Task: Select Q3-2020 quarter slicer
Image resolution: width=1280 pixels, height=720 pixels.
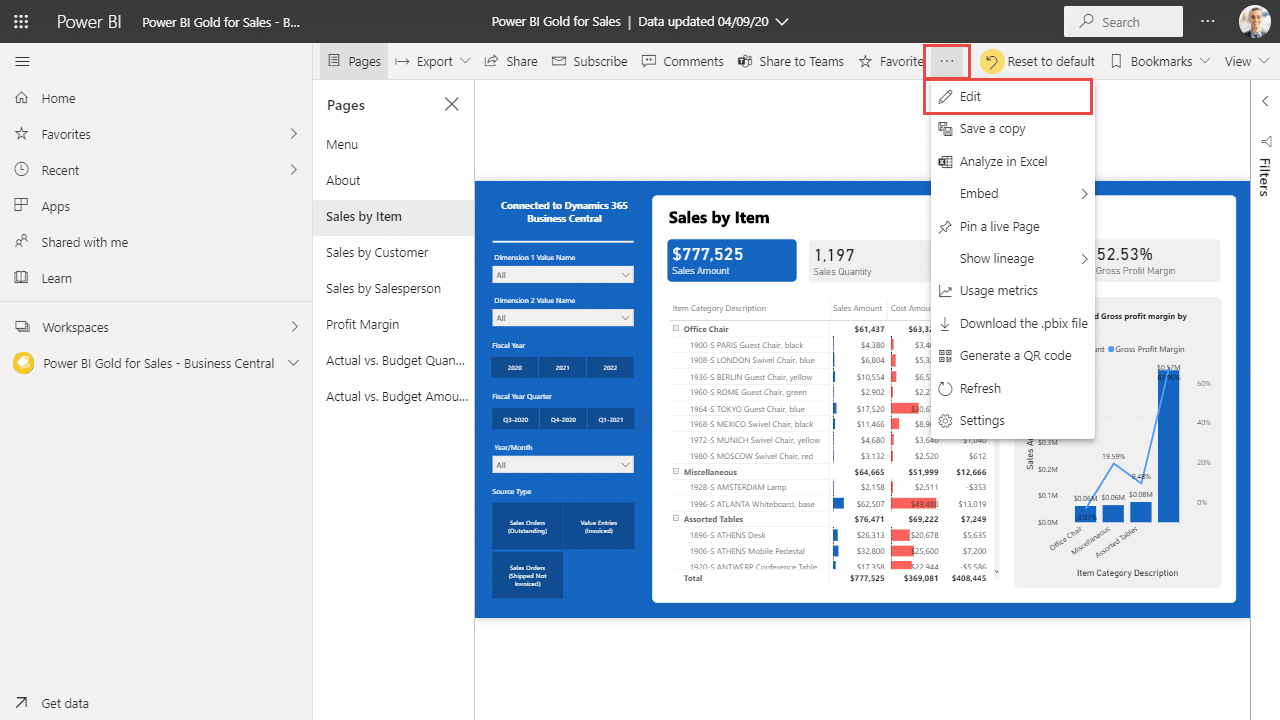Action: pos(515,420)
